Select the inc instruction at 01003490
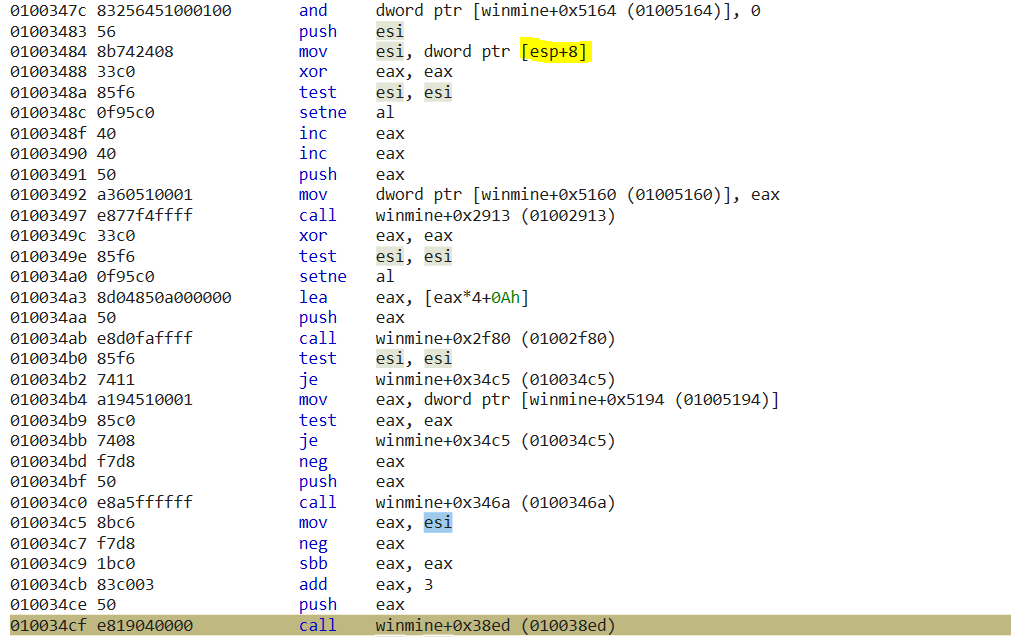 [x=313, y=154]
